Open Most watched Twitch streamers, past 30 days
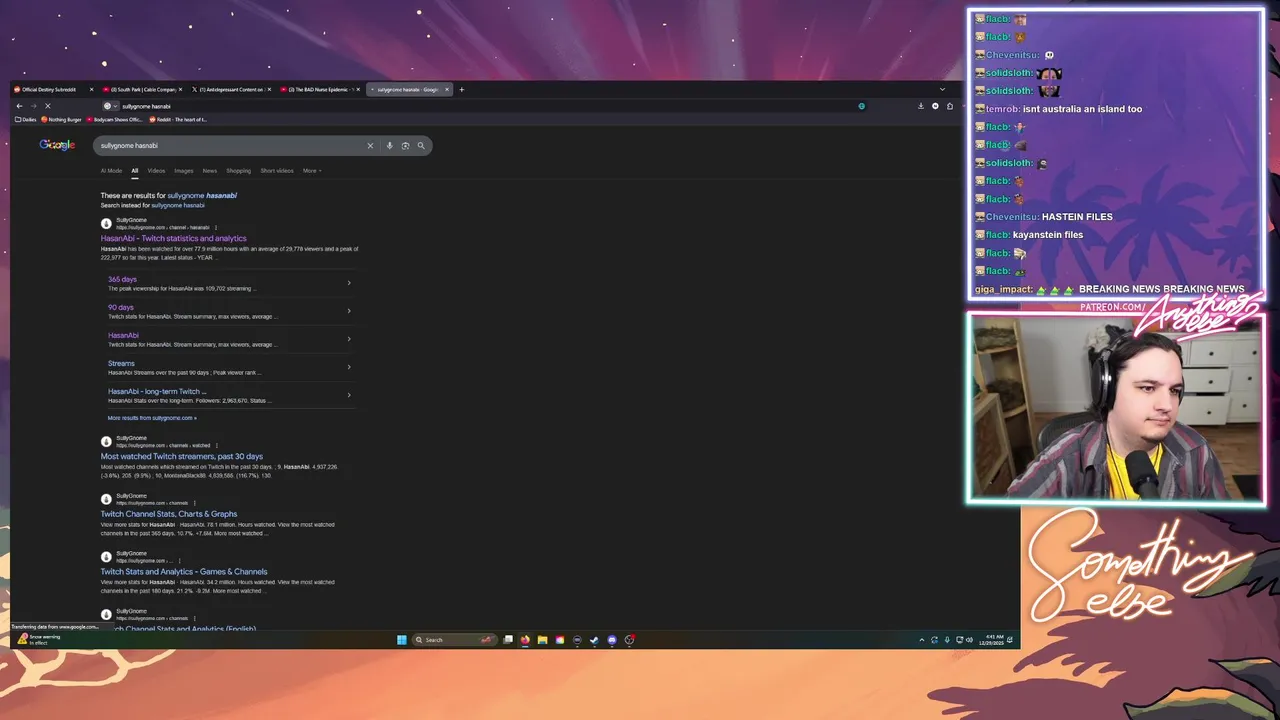1280x720 pixels. (182, 457)
